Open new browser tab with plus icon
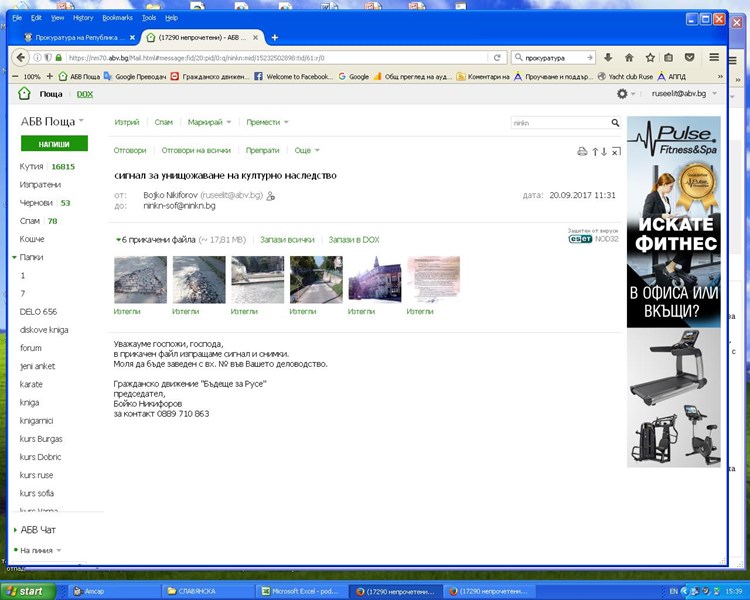The width and height of the screenshot is (750, 600). coord(275,37)
